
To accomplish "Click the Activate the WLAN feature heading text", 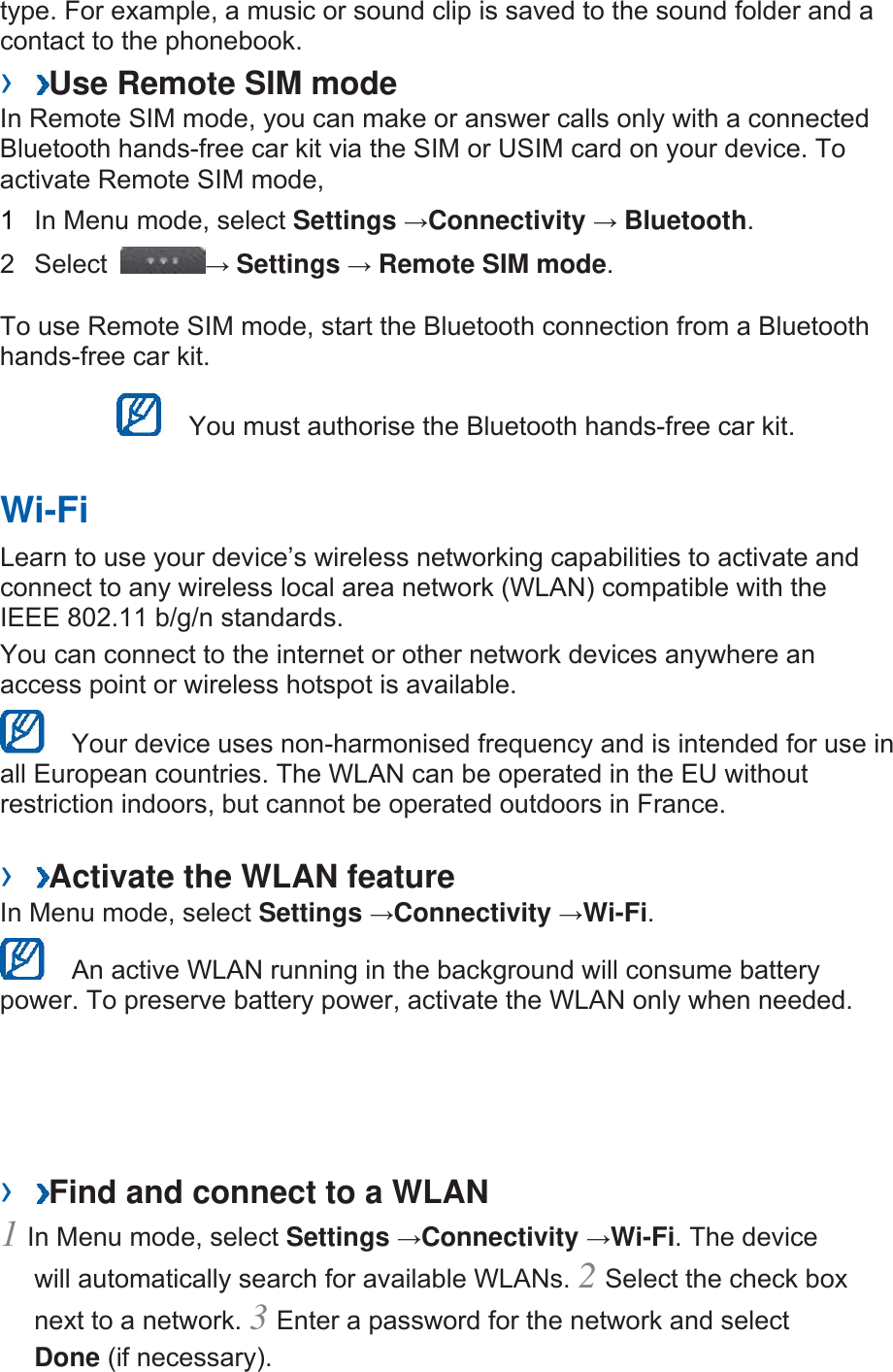I will click(252, 877).
